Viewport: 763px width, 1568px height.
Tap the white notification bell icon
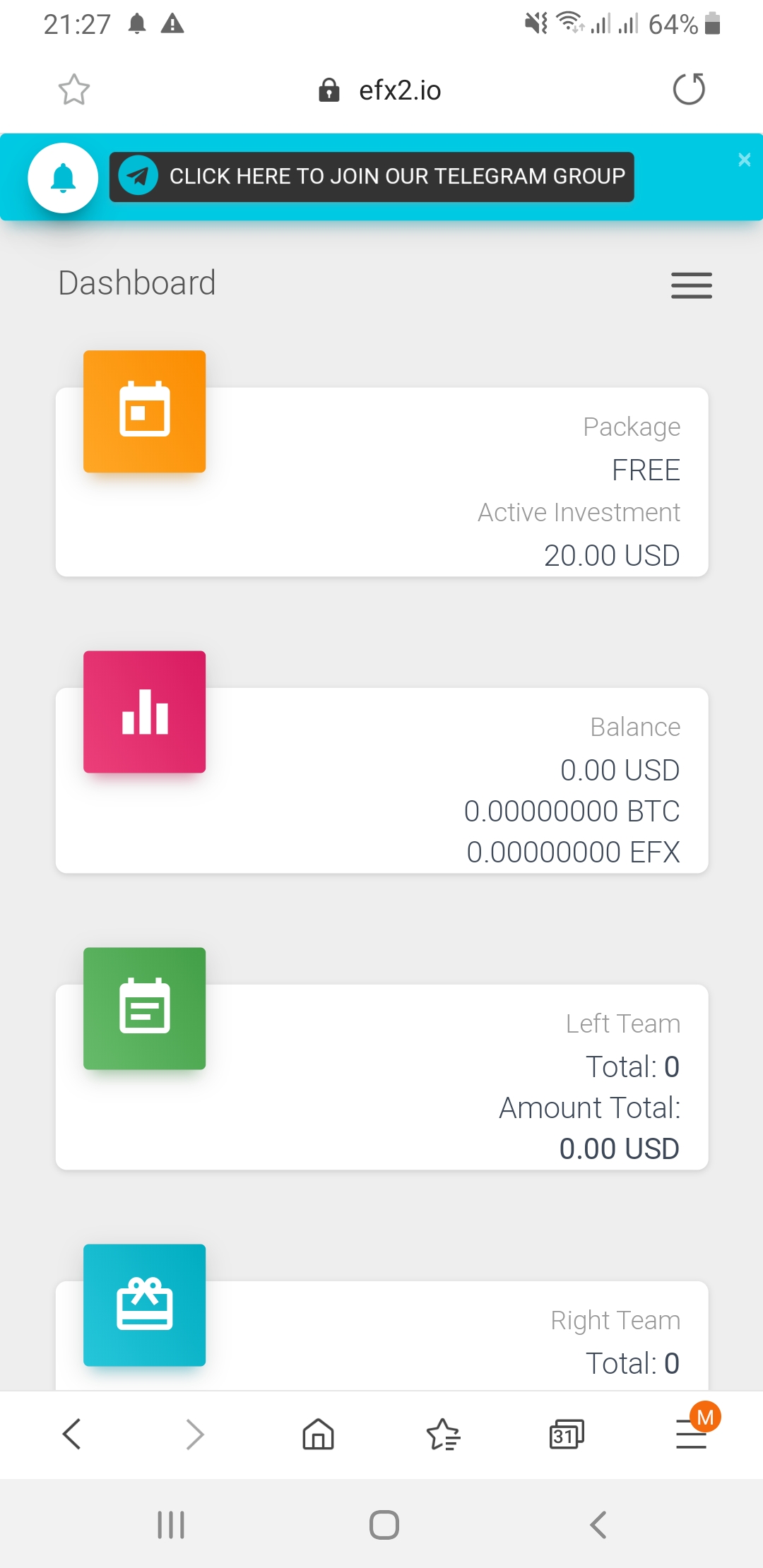pos(63,177)
